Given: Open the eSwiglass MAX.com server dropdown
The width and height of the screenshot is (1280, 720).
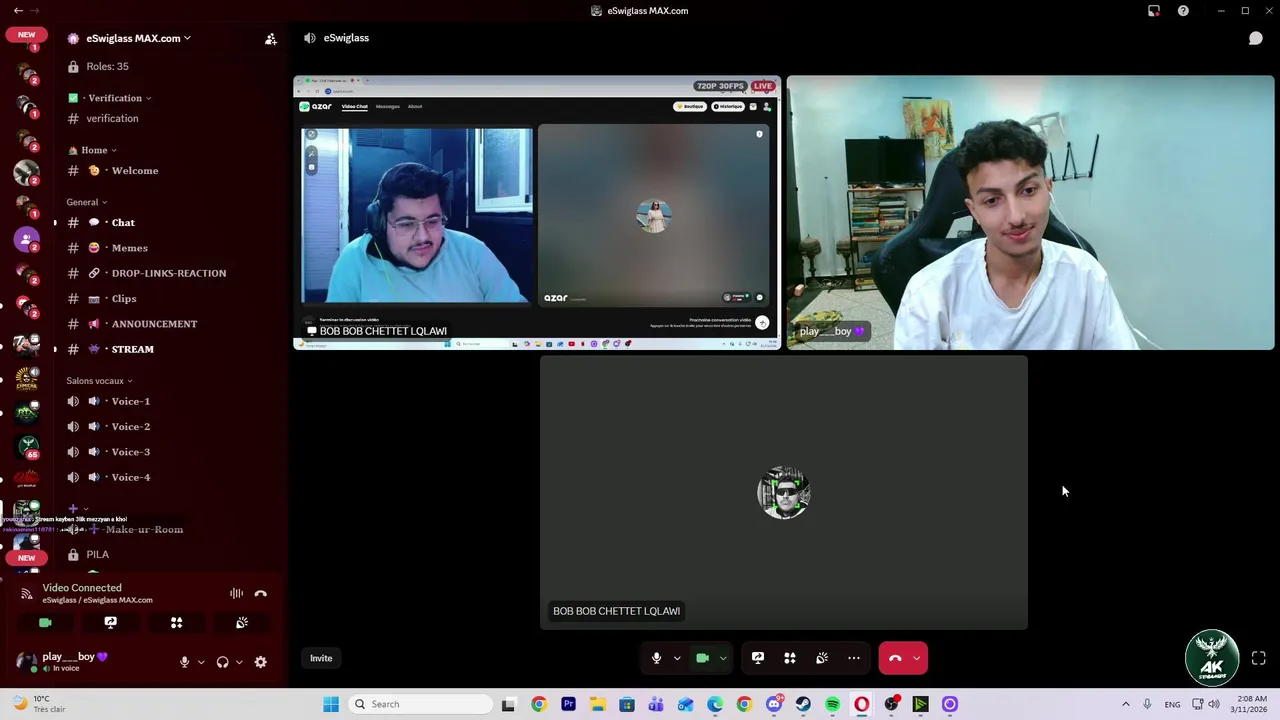Looking at the screenshot, I should point(138,39).
